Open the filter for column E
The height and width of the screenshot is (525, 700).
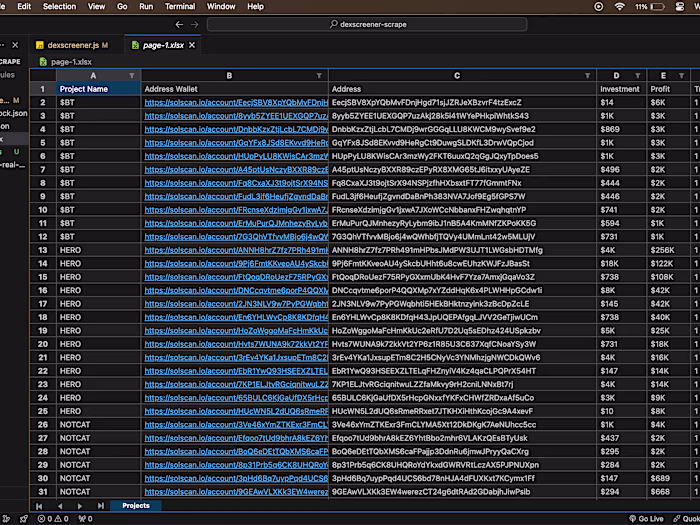[x=682, y=76]
